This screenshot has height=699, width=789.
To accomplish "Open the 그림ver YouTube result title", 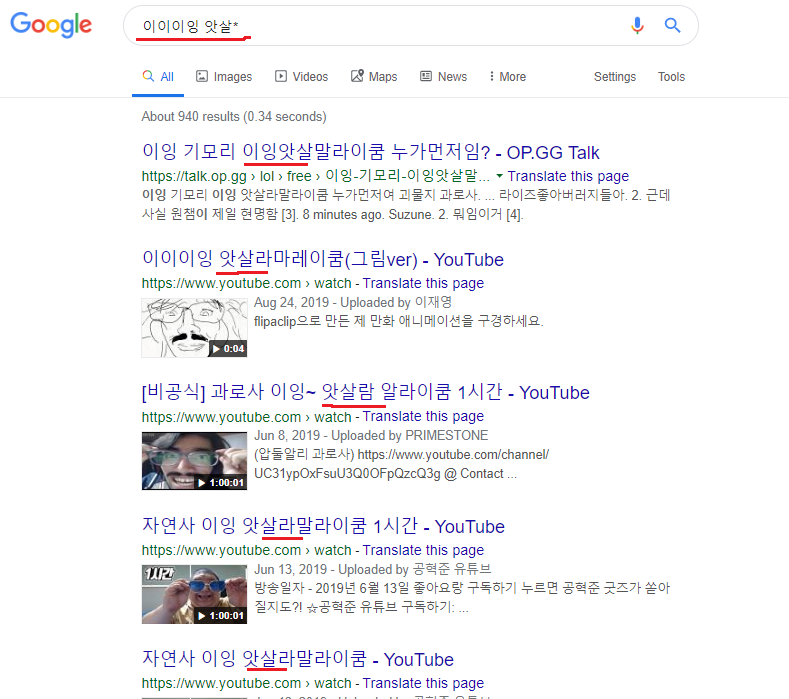I will pos(323,260).
